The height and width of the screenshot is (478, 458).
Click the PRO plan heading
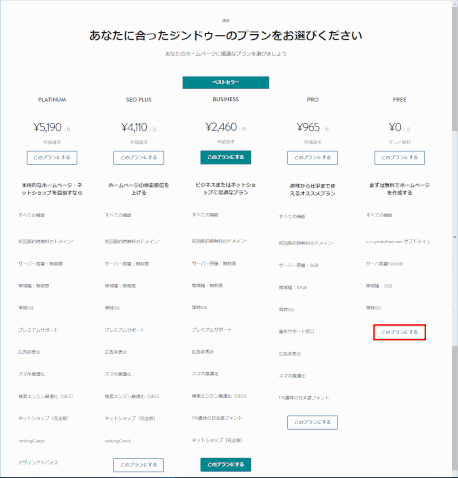(312, 100)
